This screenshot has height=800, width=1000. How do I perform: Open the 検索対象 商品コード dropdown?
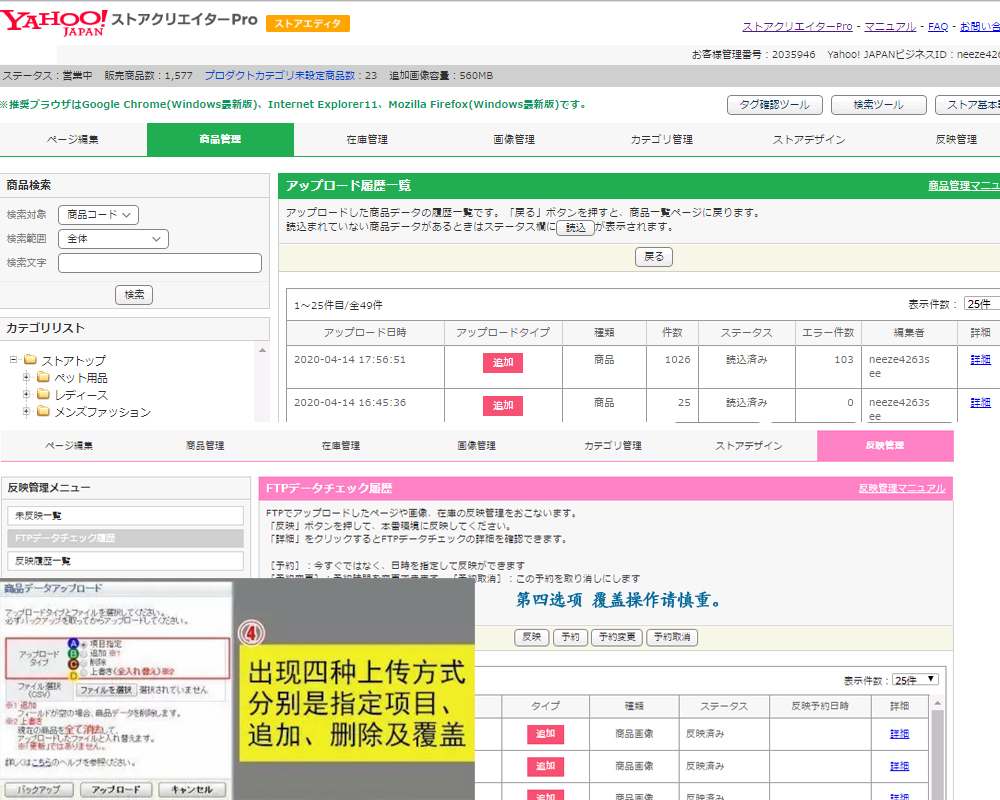point(98,214)
